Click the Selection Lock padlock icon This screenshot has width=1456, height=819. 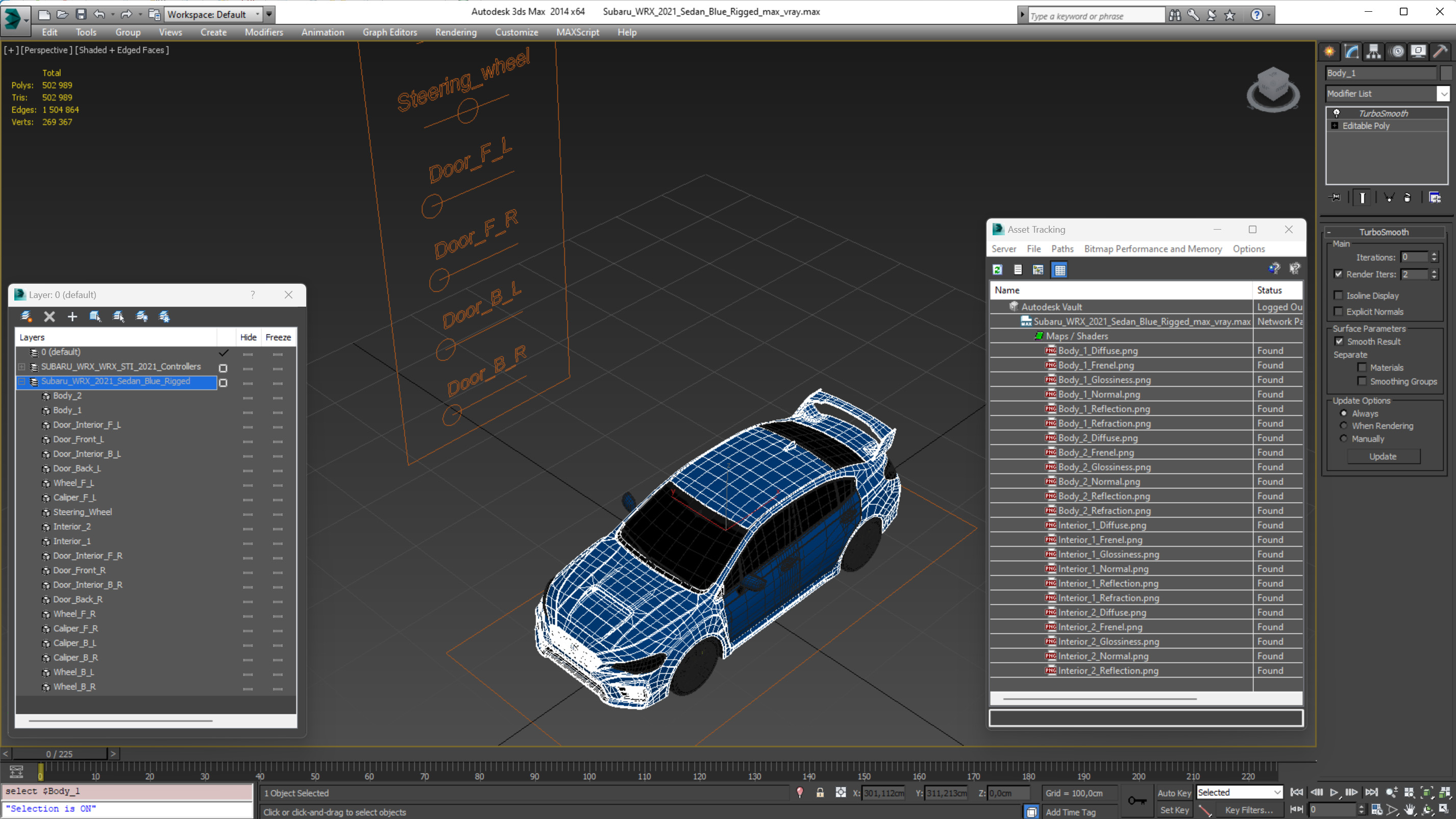coord(820,792)
